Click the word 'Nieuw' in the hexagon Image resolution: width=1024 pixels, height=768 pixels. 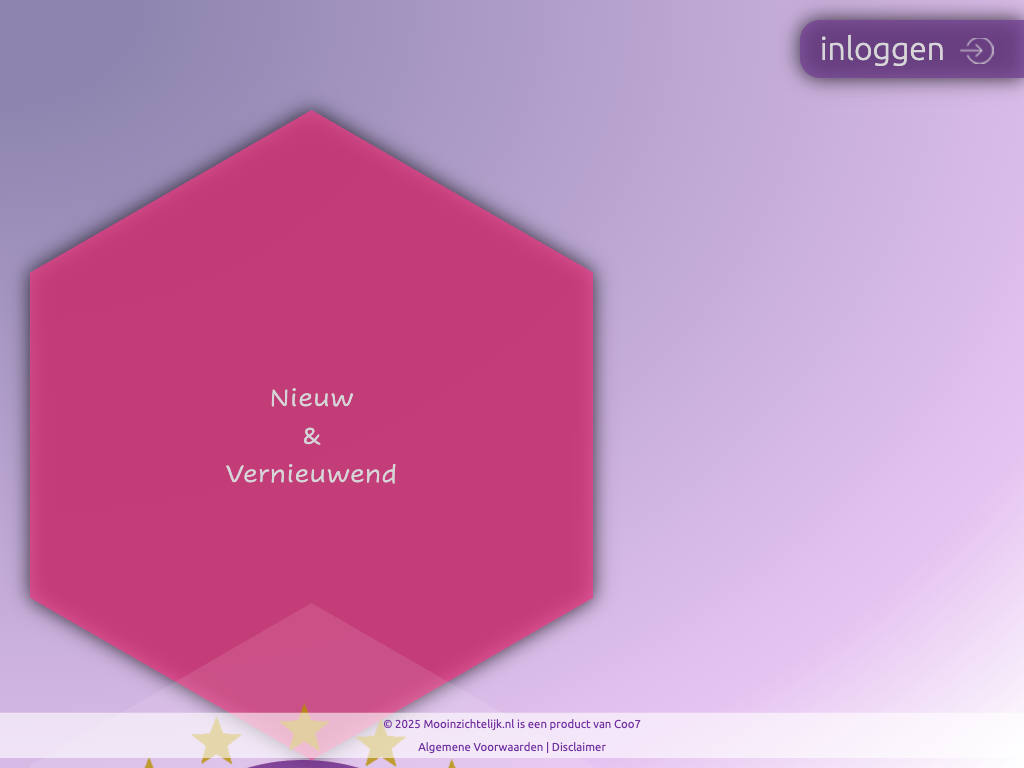point(311,398)
